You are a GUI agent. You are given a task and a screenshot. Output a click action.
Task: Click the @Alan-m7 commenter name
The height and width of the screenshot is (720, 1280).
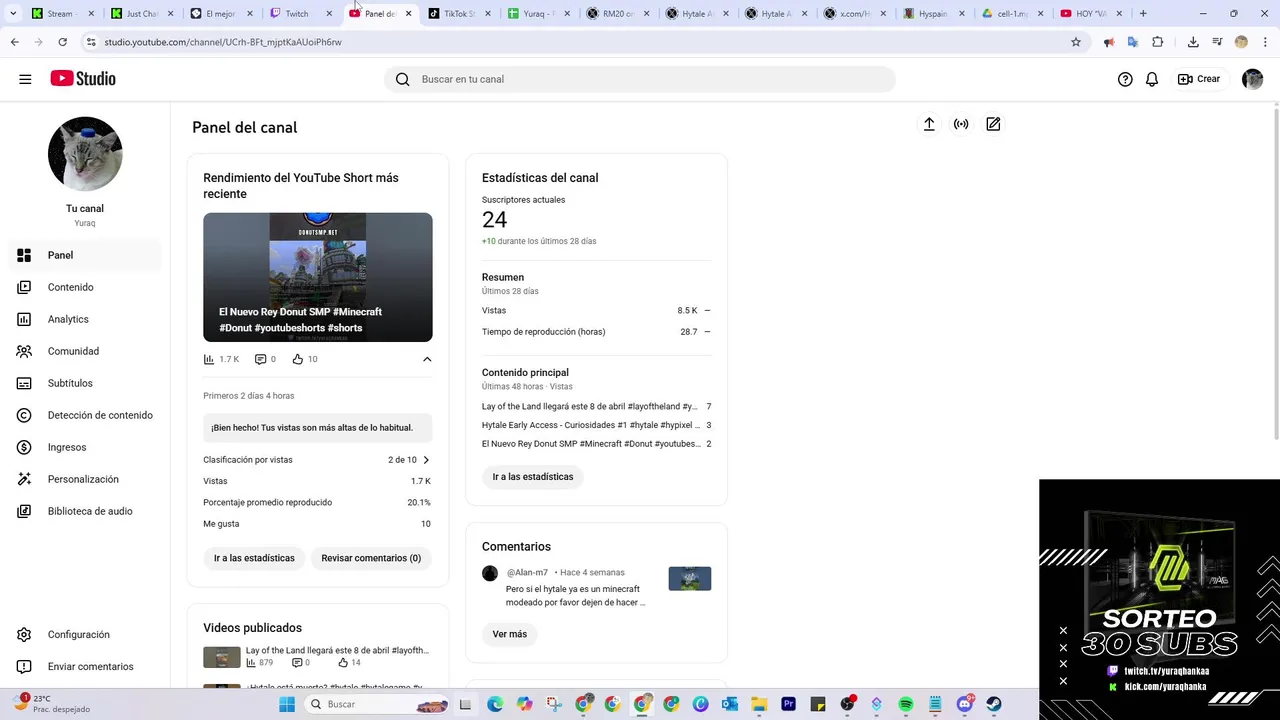point(527,573)
